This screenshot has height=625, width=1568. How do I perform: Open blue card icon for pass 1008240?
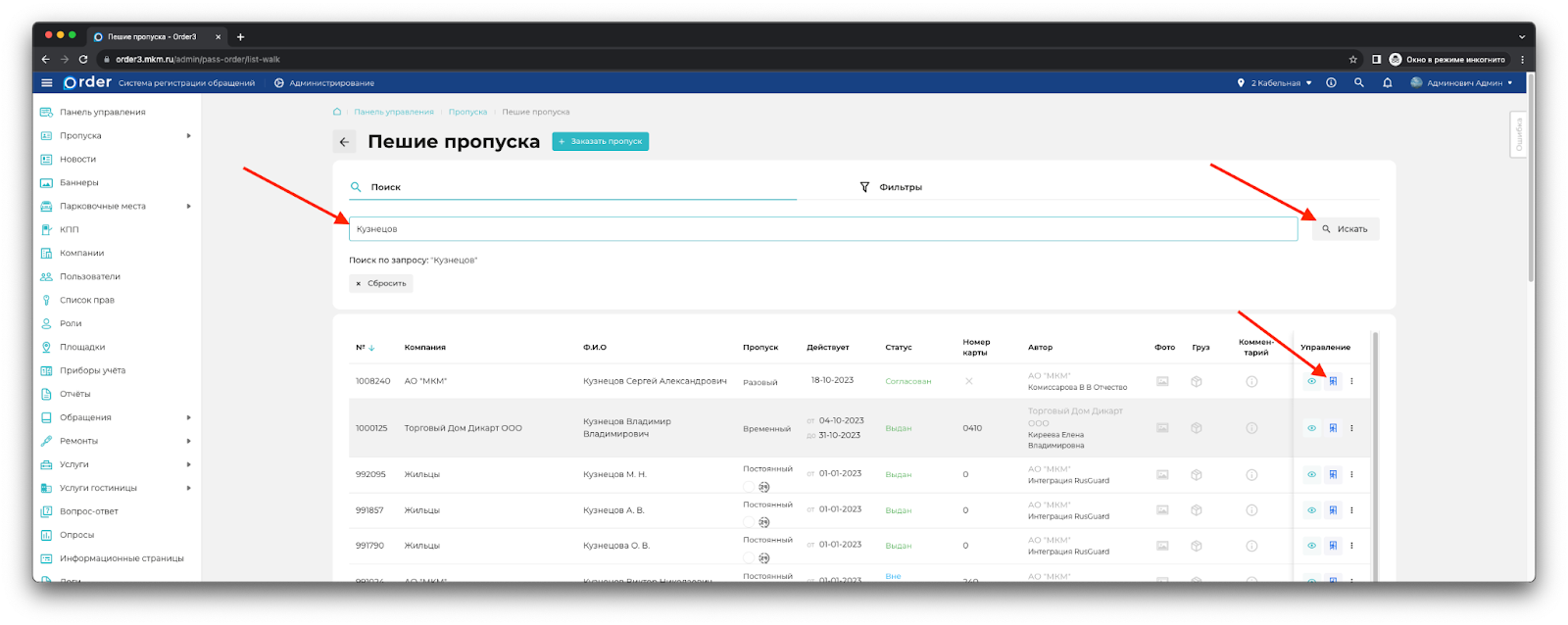pos(1333,381)
